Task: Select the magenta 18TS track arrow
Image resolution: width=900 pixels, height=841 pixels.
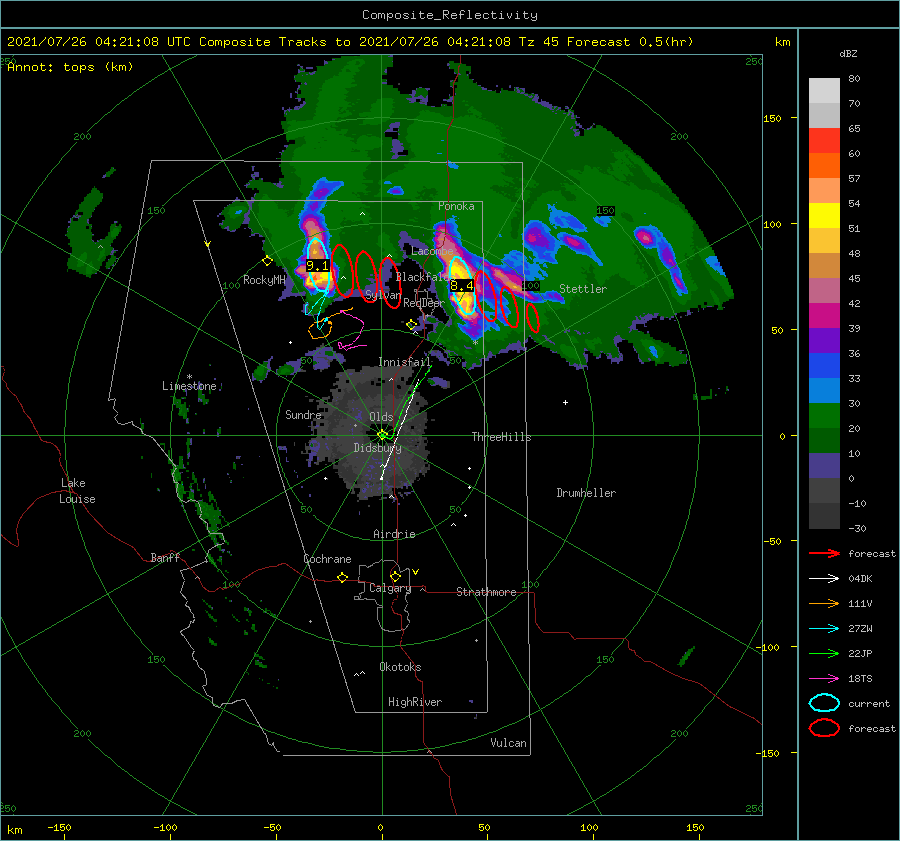Action: pos(824,679)
